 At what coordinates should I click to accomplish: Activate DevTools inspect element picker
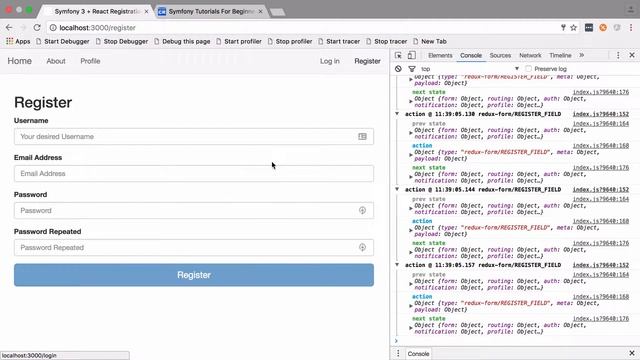[398, 55]
